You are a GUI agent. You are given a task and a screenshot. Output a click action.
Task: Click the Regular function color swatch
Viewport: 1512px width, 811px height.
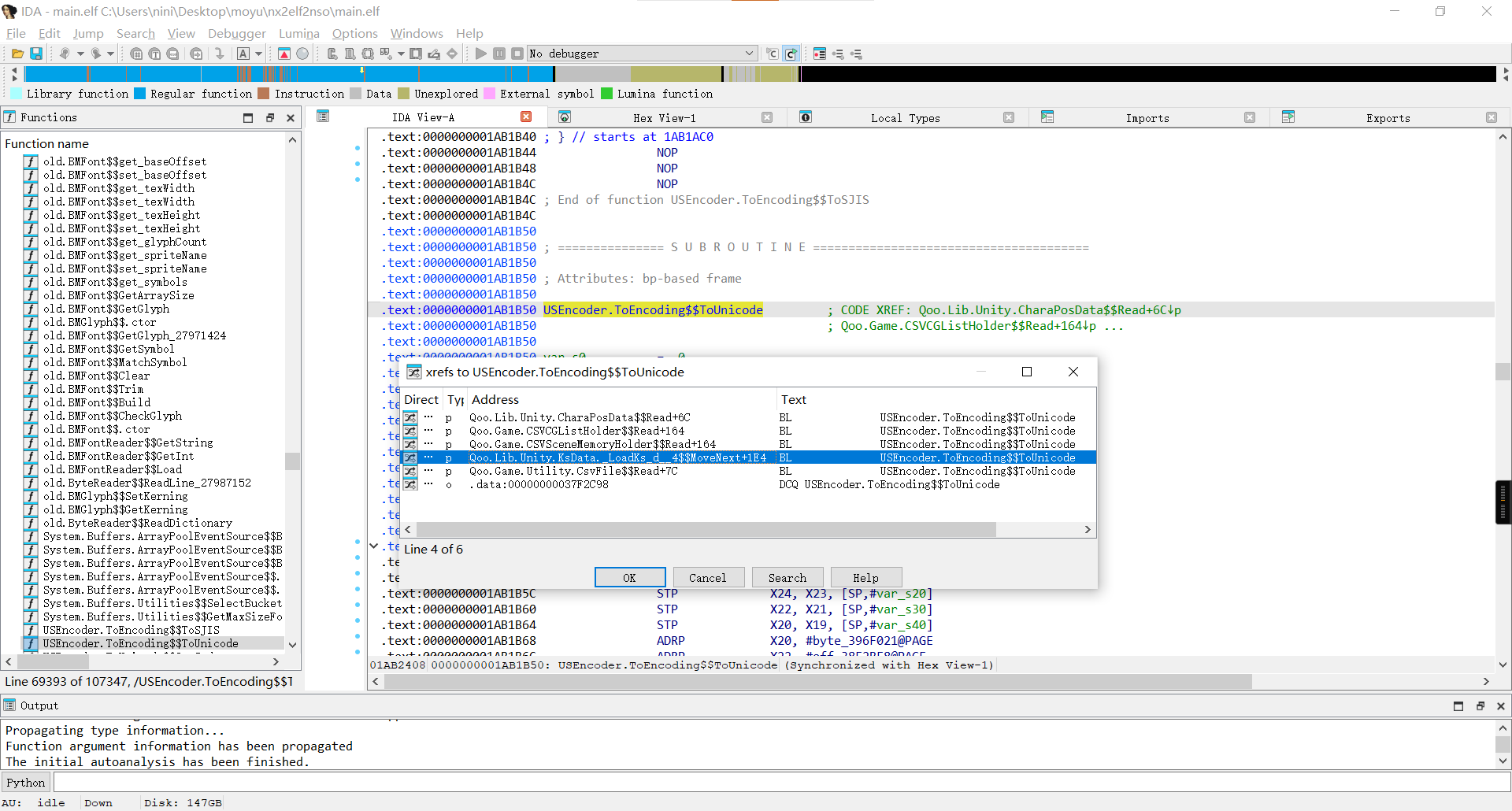pos(139,93)
